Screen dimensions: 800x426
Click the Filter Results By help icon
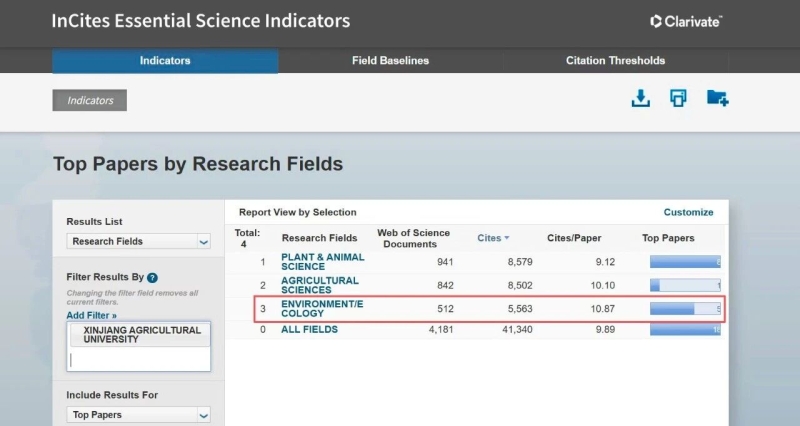pyautogui.click(x=152, y=277)
